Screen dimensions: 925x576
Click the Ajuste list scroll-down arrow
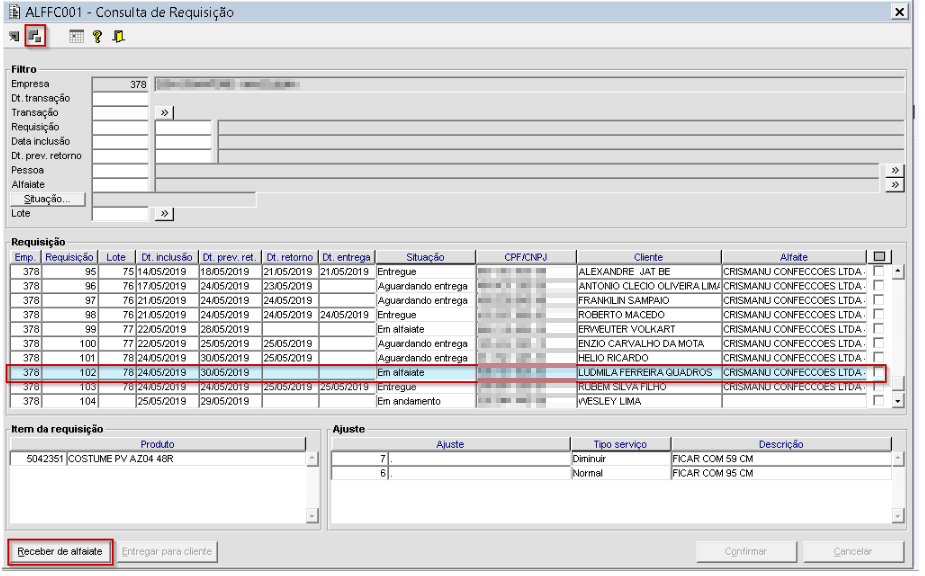pyautogui.click(x=898, y=516)
